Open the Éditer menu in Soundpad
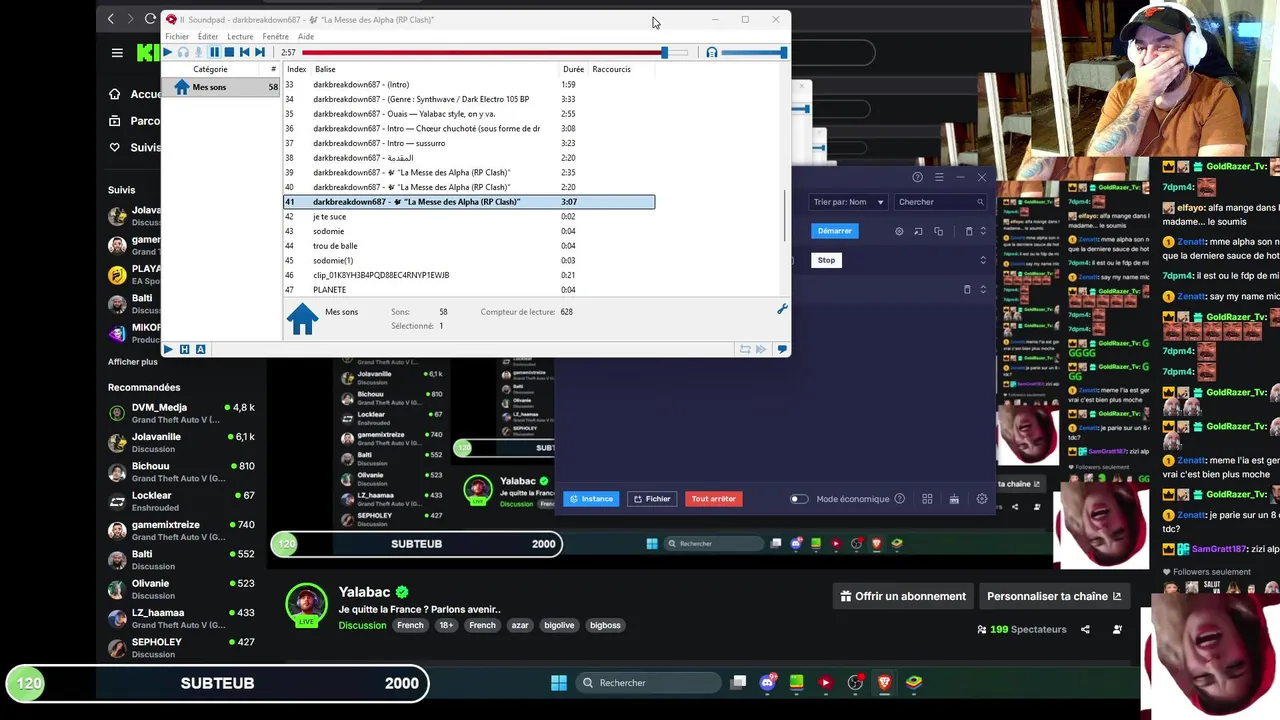Image resolution: width=1280 pixels, height=720 pixels. (x=208, y=37)
